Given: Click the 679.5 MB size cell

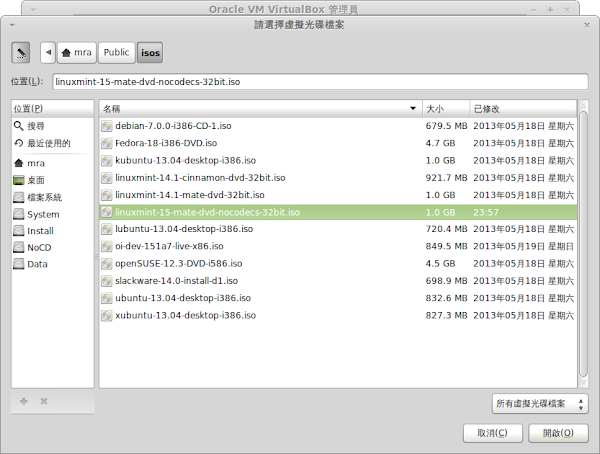Looking at the screenshot, I should pos(446,126).
